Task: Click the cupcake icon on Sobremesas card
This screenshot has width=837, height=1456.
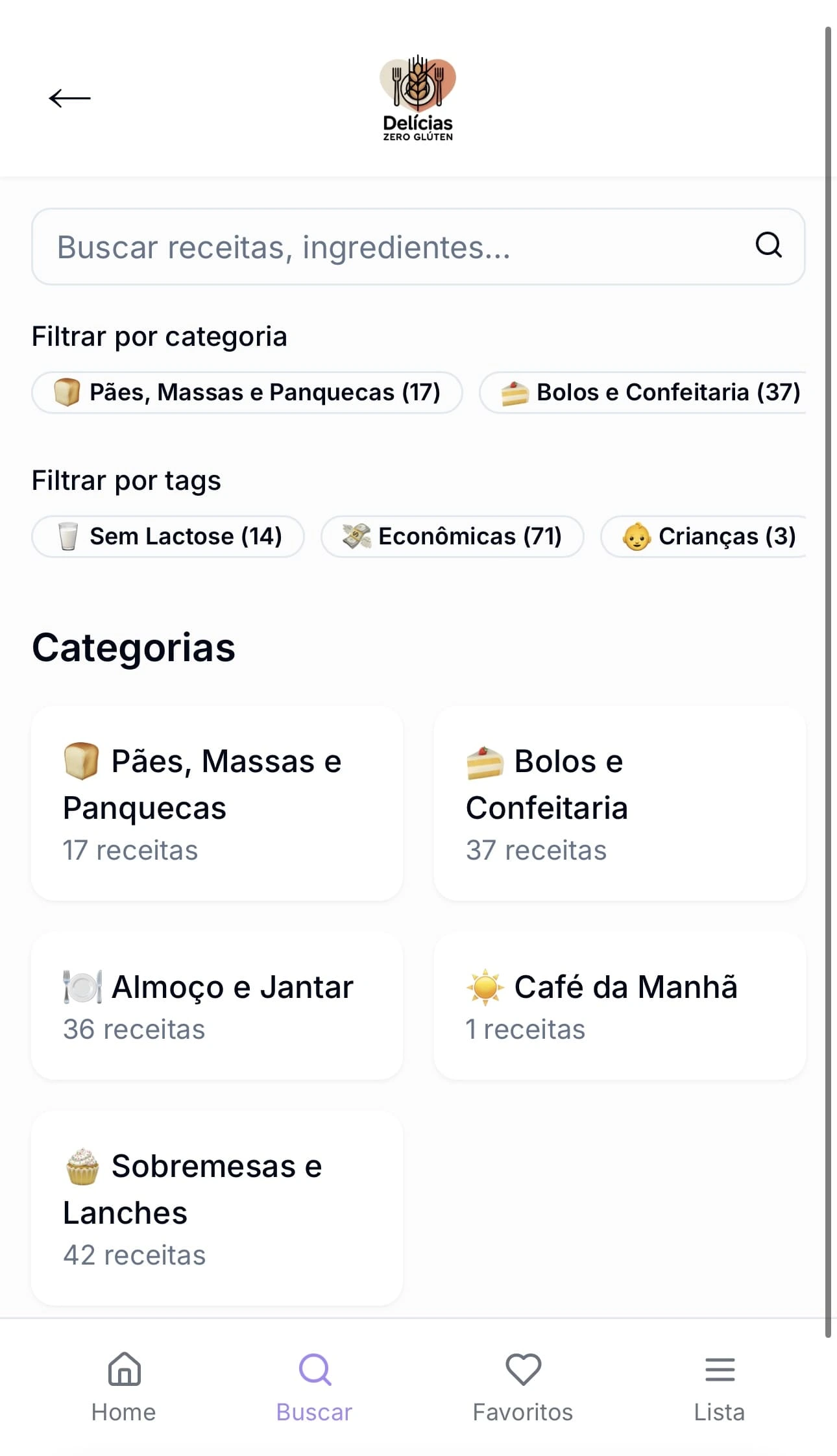Action: (x=82, y=1167)
